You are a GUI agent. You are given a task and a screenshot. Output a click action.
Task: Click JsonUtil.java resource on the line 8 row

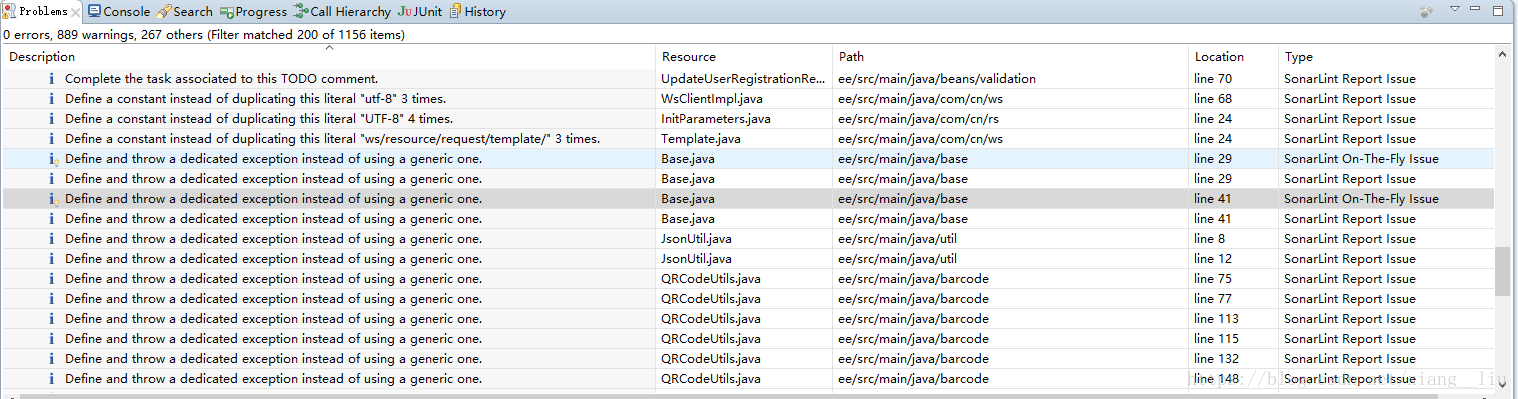745,239
